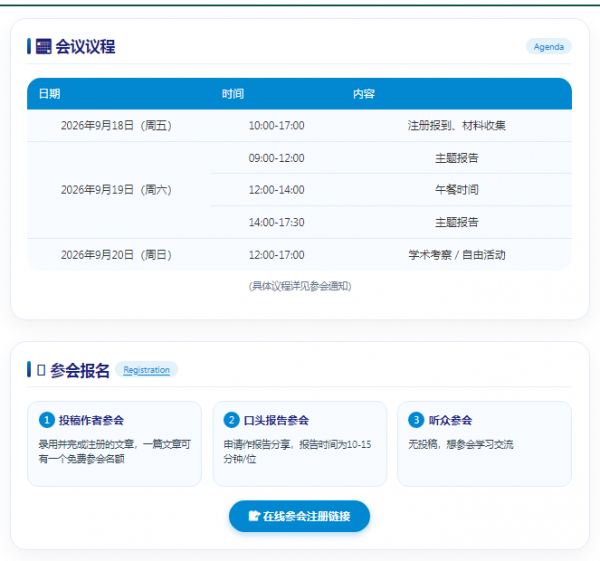Click the 在线参会注册链接 button

click(299, 516)
